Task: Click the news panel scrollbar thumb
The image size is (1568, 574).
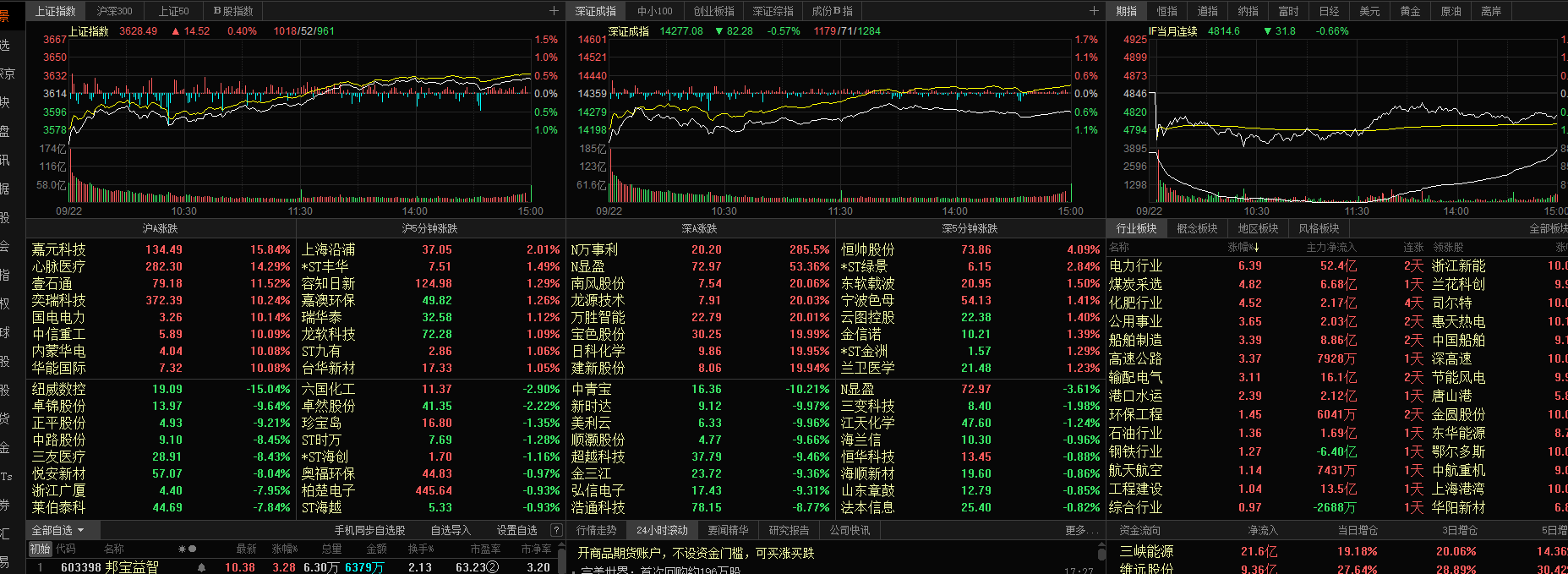Action: [x=1101, y=555]
